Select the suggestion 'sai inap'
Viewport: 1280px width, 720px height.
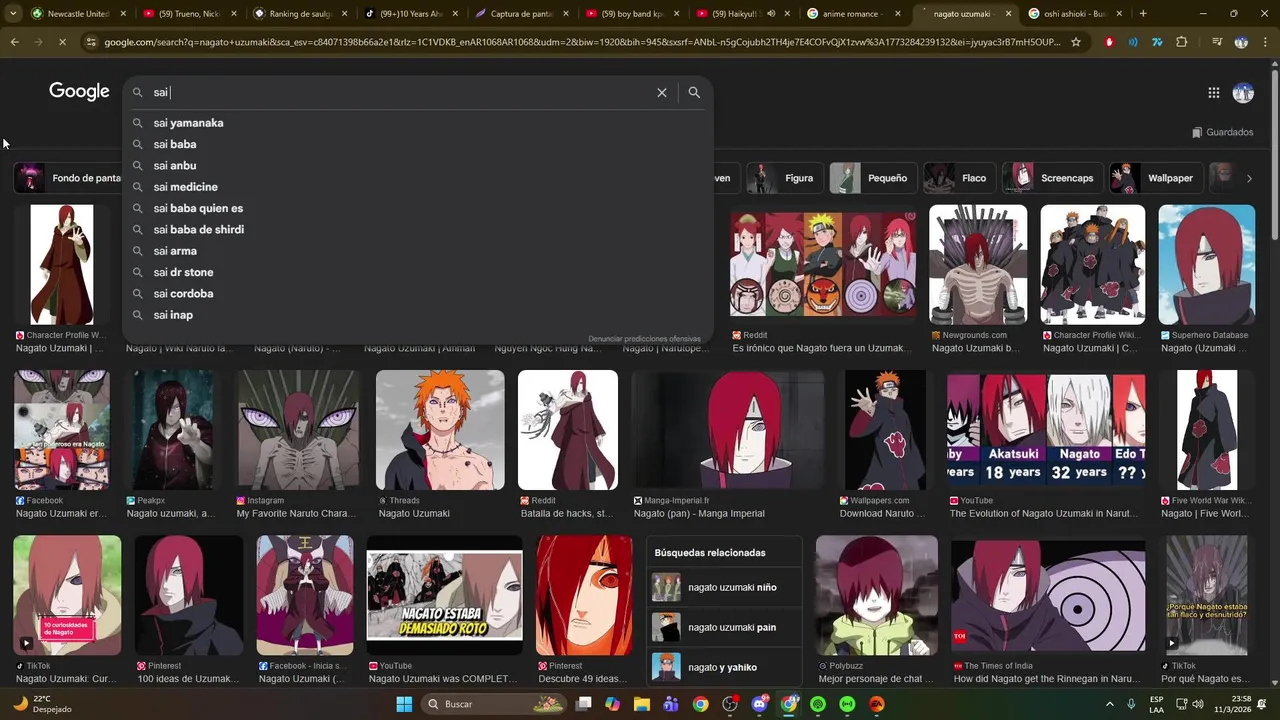(x=418, y=315)
